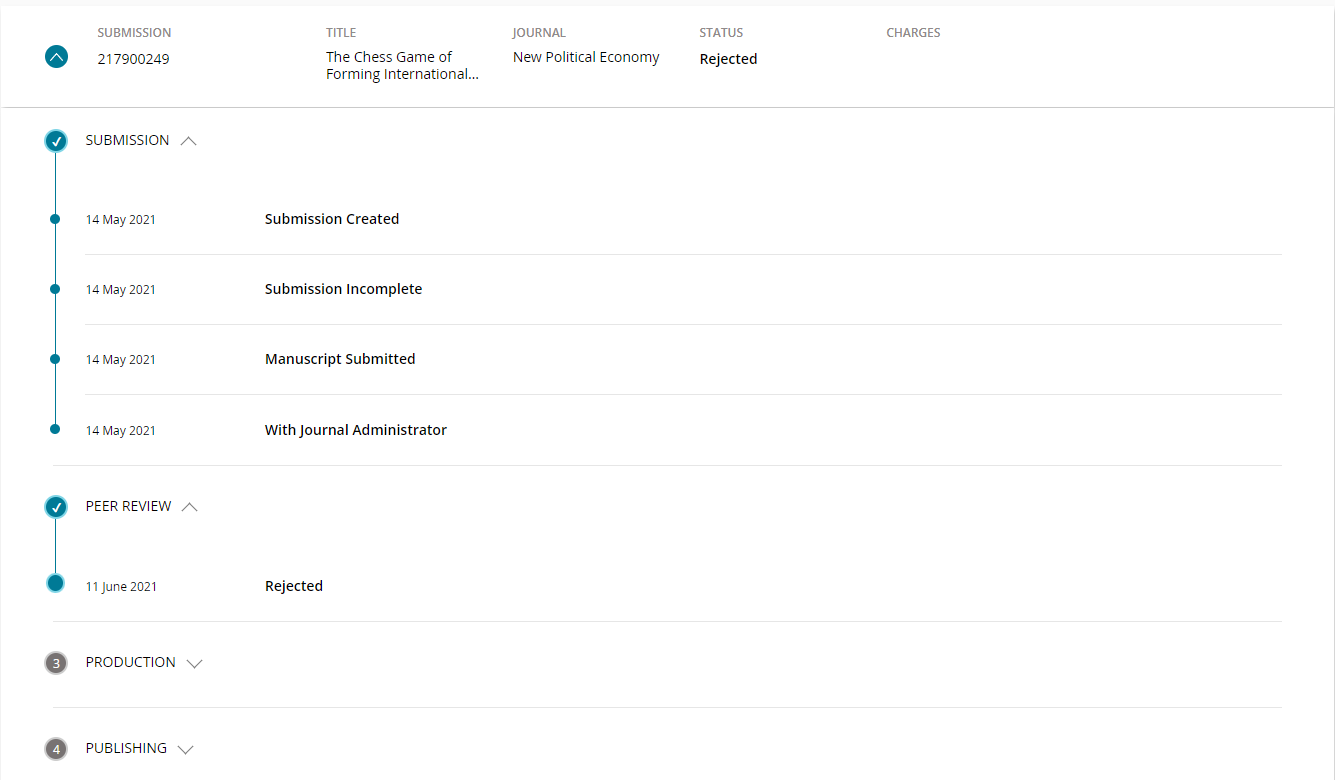Click the JOURNAL column header

click(539, 33)
